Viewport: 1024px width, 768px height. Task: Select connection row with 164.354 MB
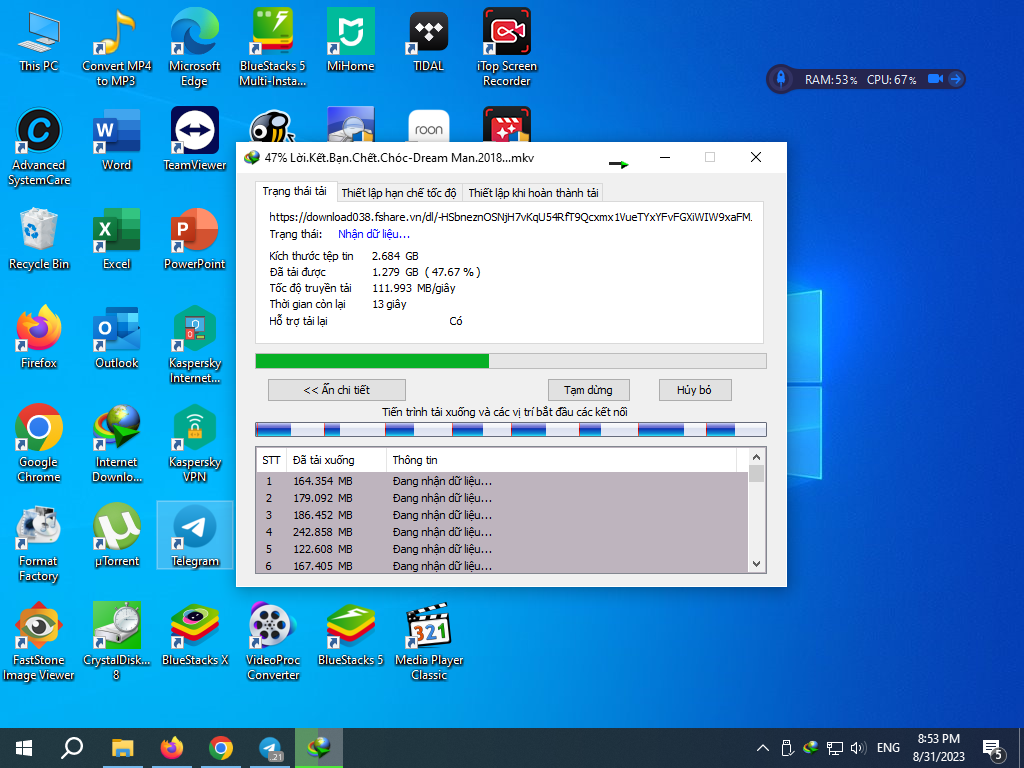click(502, 481)
